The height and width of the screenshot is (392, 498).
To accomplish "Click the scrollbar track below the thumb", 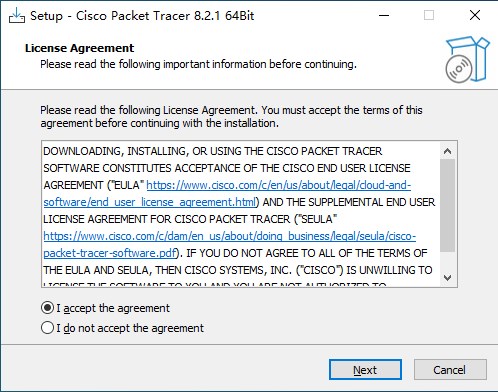I will (x=448, y=261).
